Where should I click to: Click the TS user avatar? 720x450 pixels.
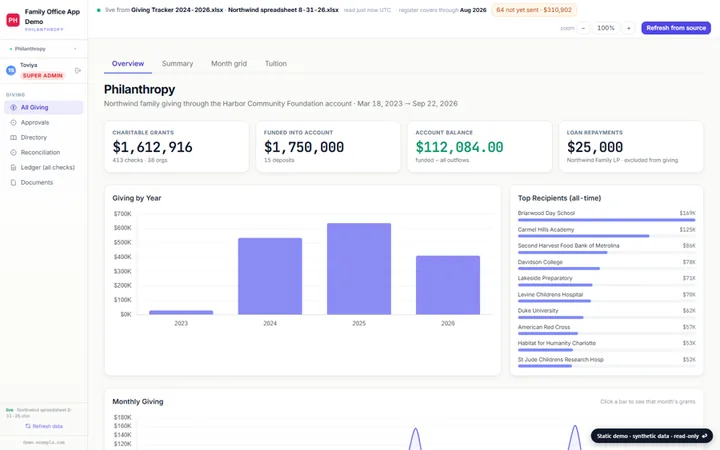point(11,70)
